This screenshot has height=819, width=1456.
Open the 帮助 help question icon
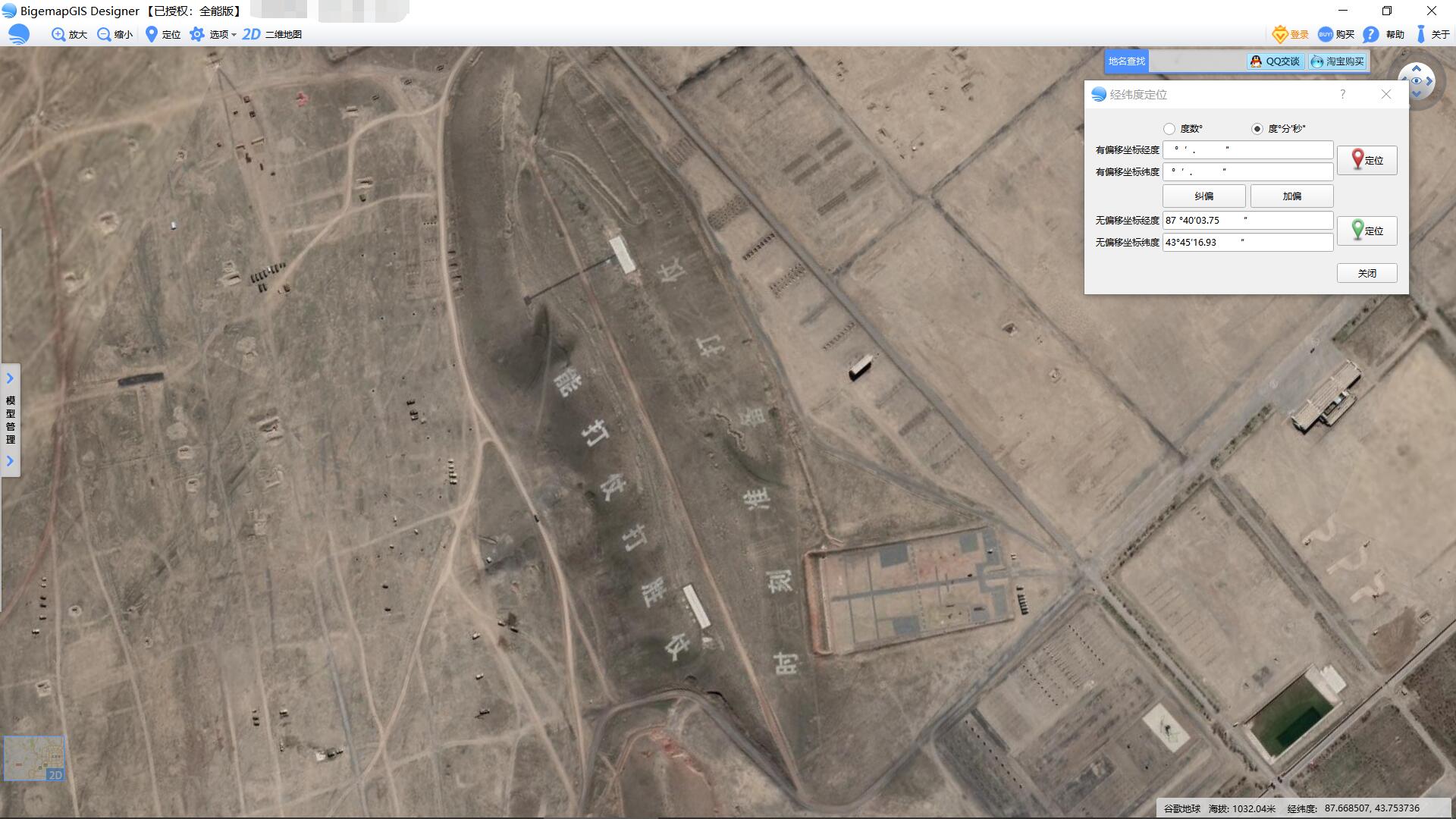click(x=1370, y=34)
